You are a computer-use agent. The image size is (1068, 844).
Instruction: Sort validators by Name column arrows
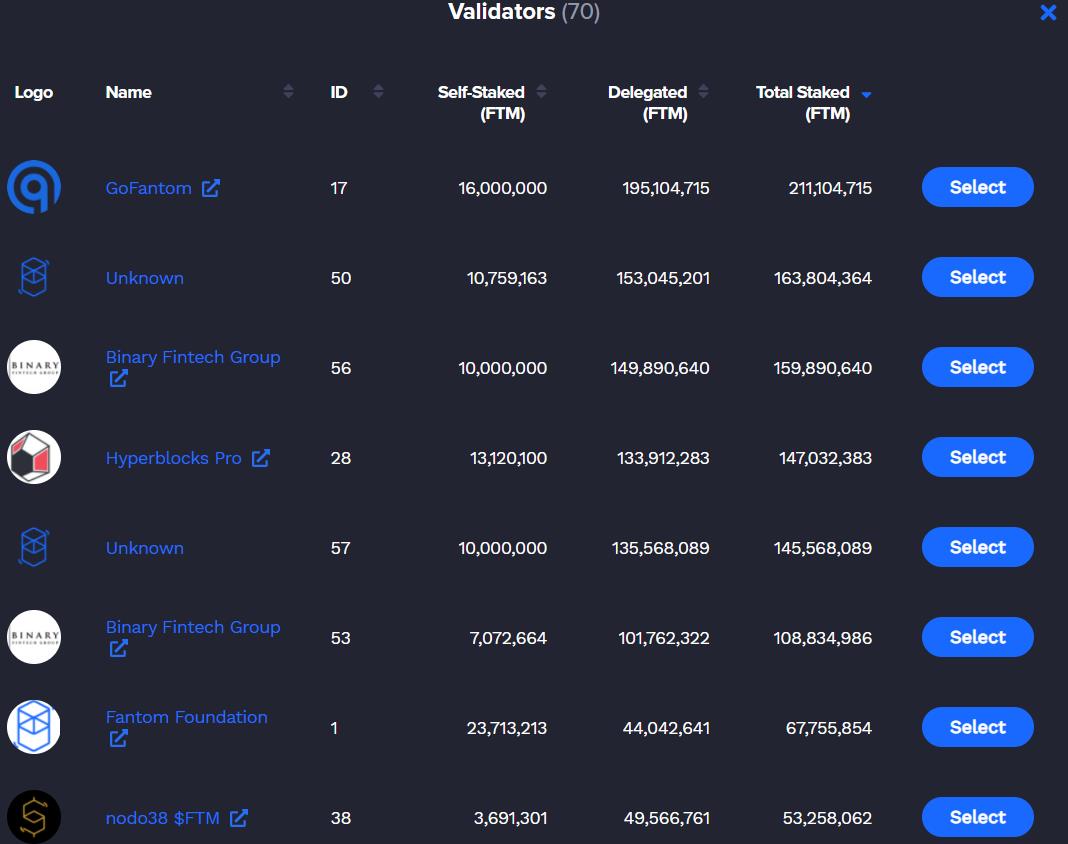pyautogui.click(x=288, y=92)
